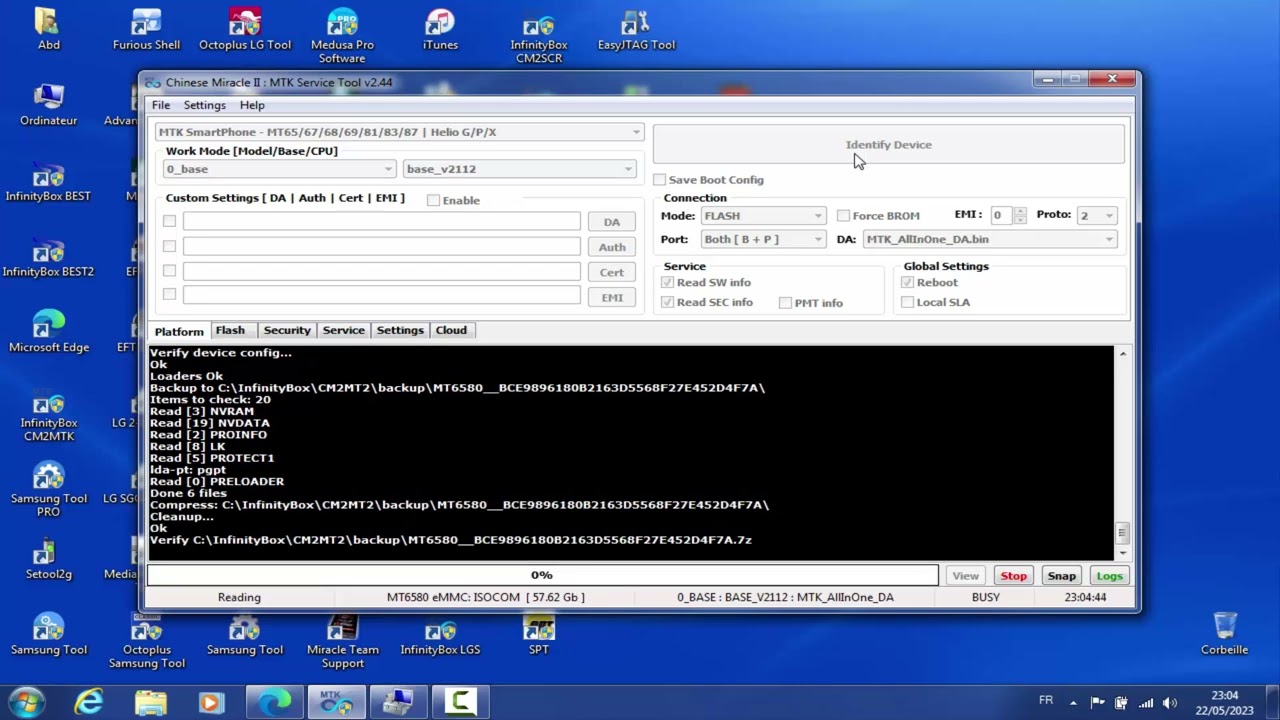This screenshot has height=720, width=1280.
Task: Open the DA MTK_AllInOne_DA.bin dropdown
Action: coord(990,239)
